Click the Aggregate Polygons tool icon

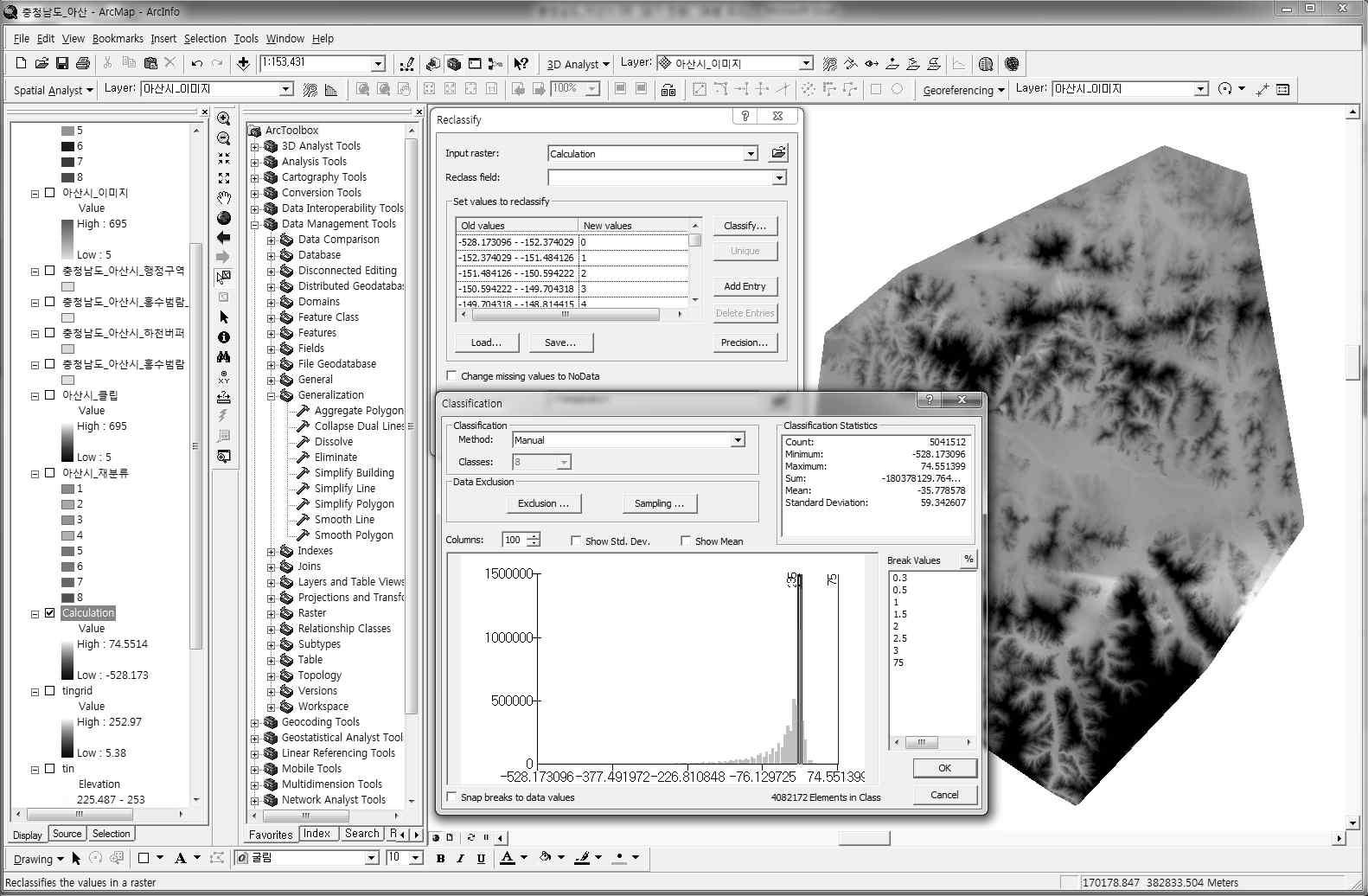304,411
